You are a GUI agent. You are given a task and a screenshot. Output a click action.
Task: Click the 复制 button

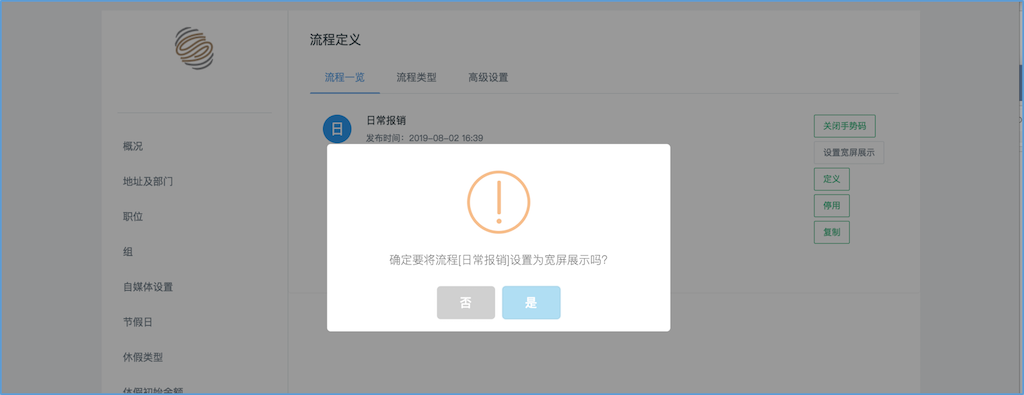(831, 232)
